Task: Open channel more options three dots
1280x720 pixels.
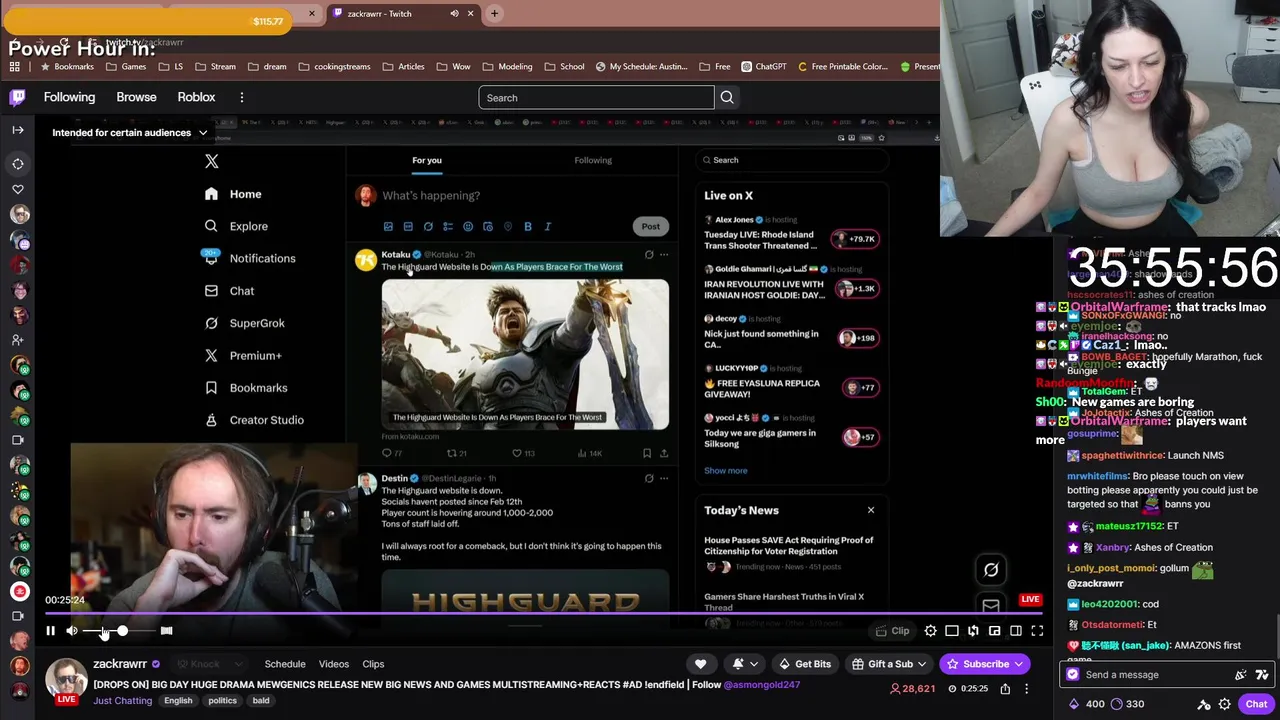Action: coord(1026,688)
